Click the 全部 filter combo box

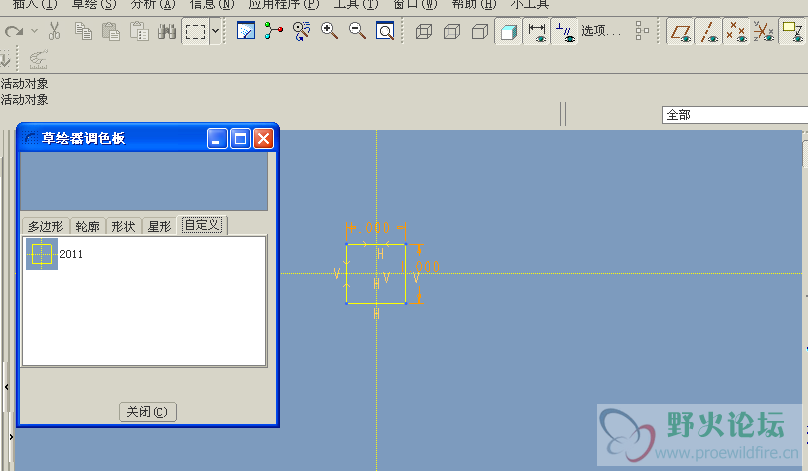pyautogui.click(x=735, y=115)
